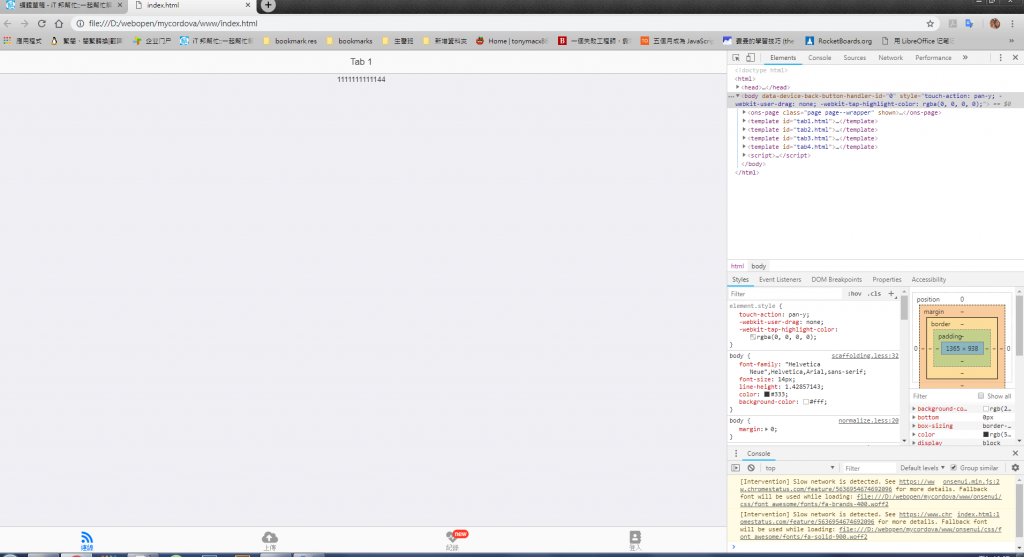Expand the computed bottom property

[x=914, y=417]
